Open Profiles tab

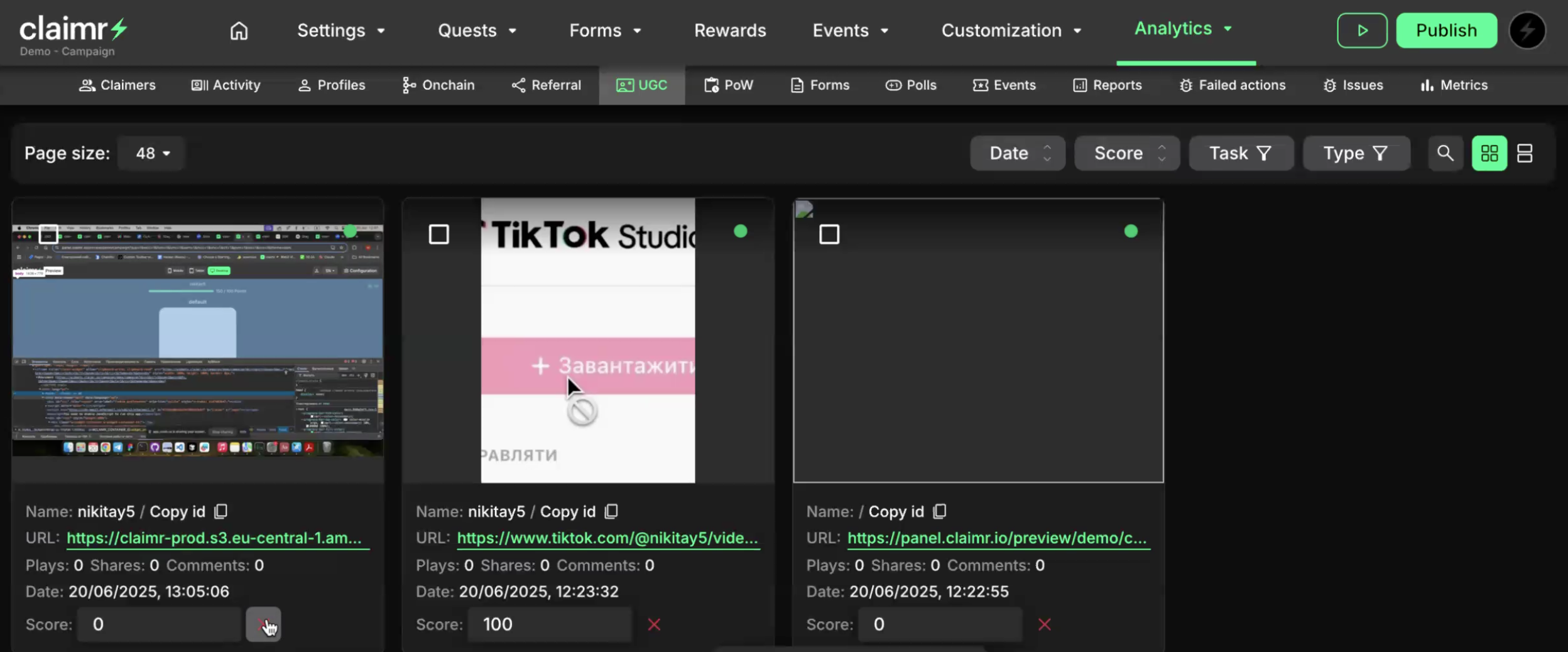[331, 85]
